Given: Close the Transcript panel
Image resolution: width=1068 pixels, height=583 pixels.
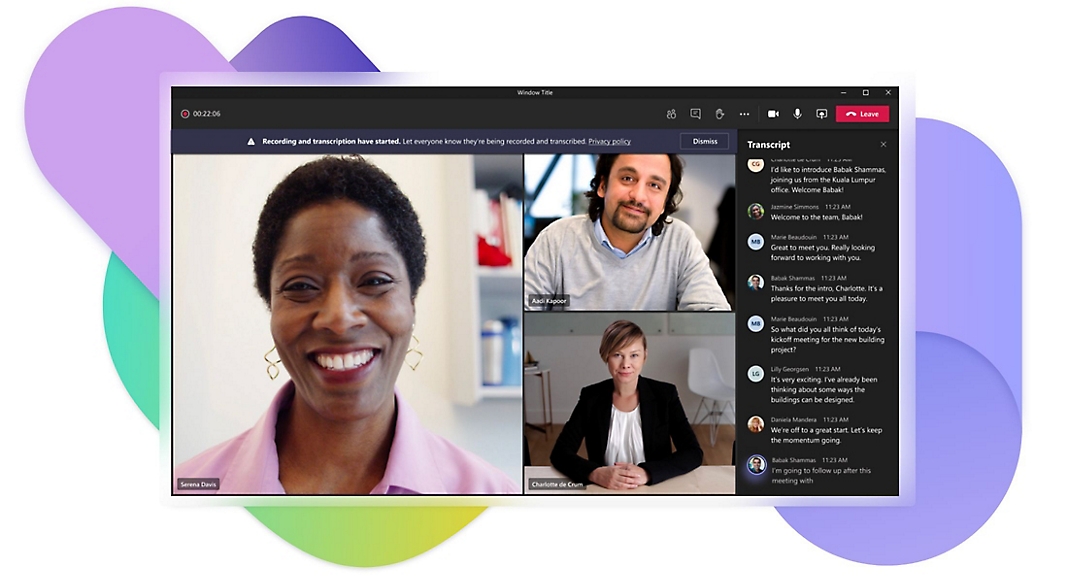Looking at the screenshot, I should [x=883, y=145].
